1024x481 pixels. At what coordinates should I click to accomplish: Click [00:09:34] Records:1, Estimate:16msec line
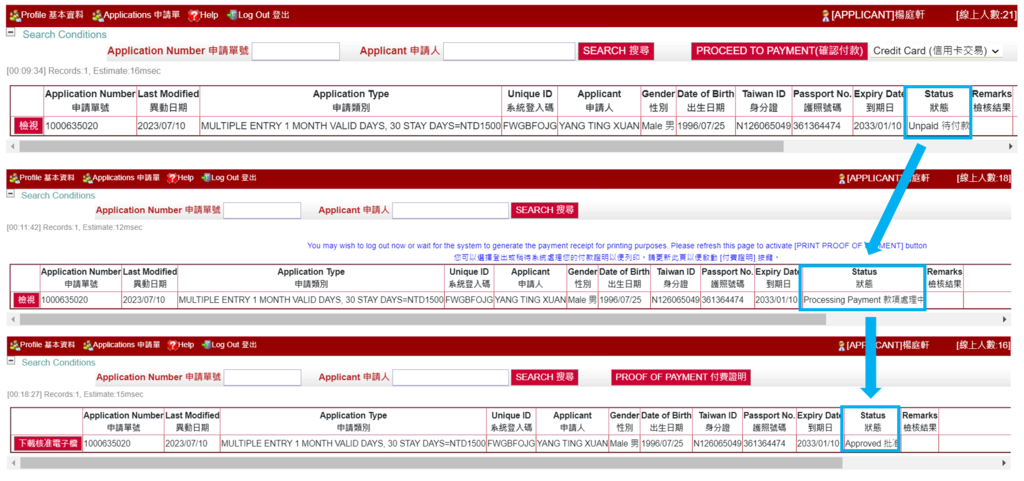(x=84, y=70)
